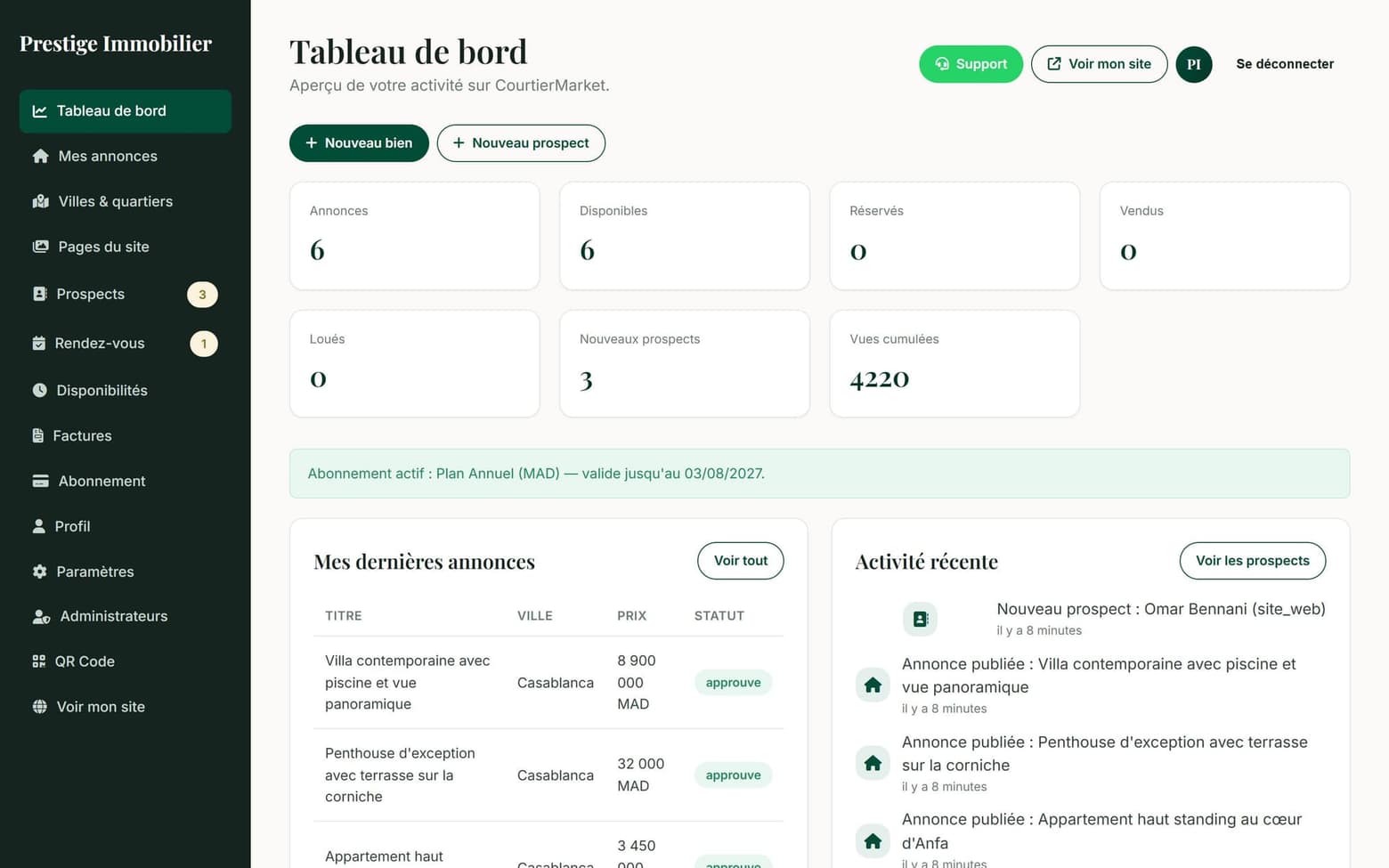
Task: Open the Paramètres menu entry
Action: click(126, 572)
